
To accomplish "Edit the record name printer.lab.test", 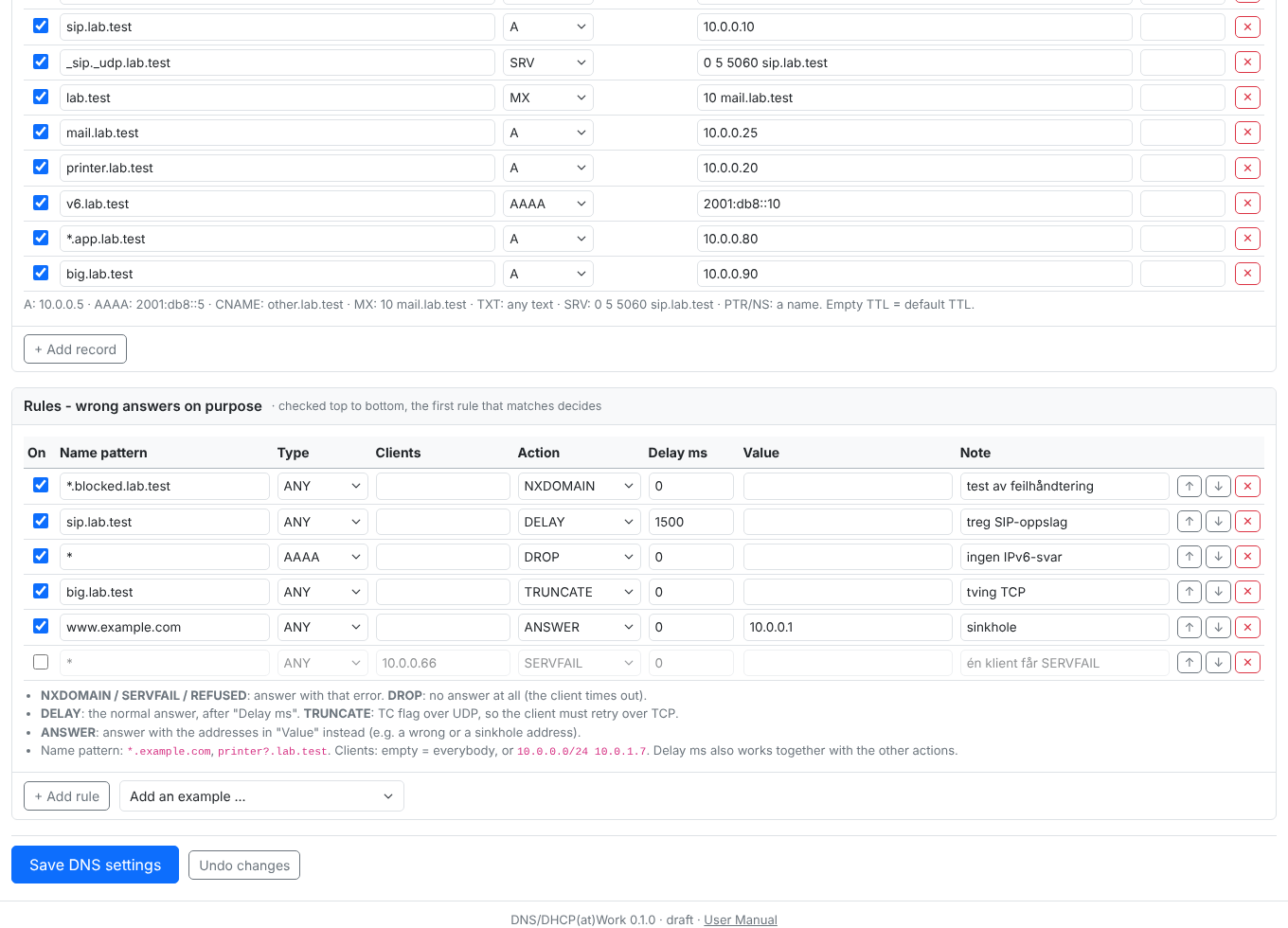I will coord(277,169).
